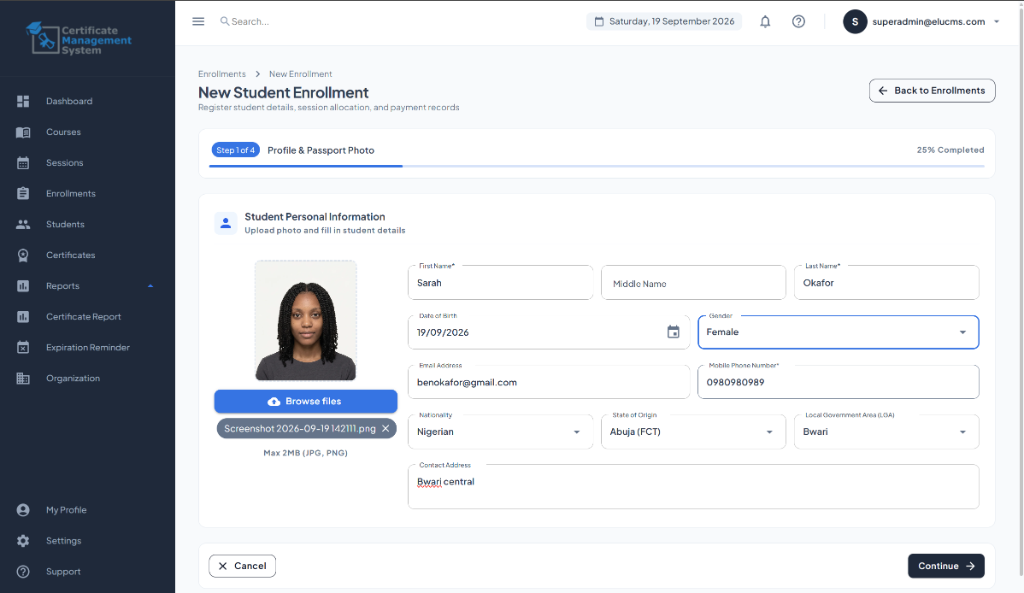Image resolution: width=1024 pixels, height=593 pixels.
Task: Click the Cancel button
Action: (242, 566)
